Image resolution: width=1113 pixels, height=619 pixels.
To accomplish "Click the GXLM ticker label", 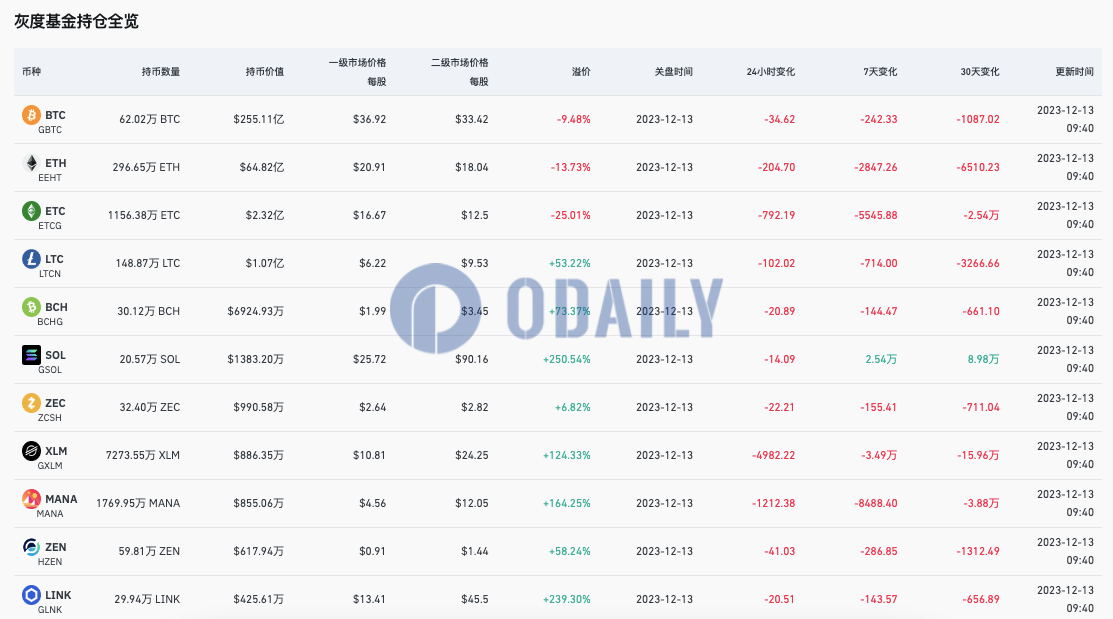I will 50,466.
